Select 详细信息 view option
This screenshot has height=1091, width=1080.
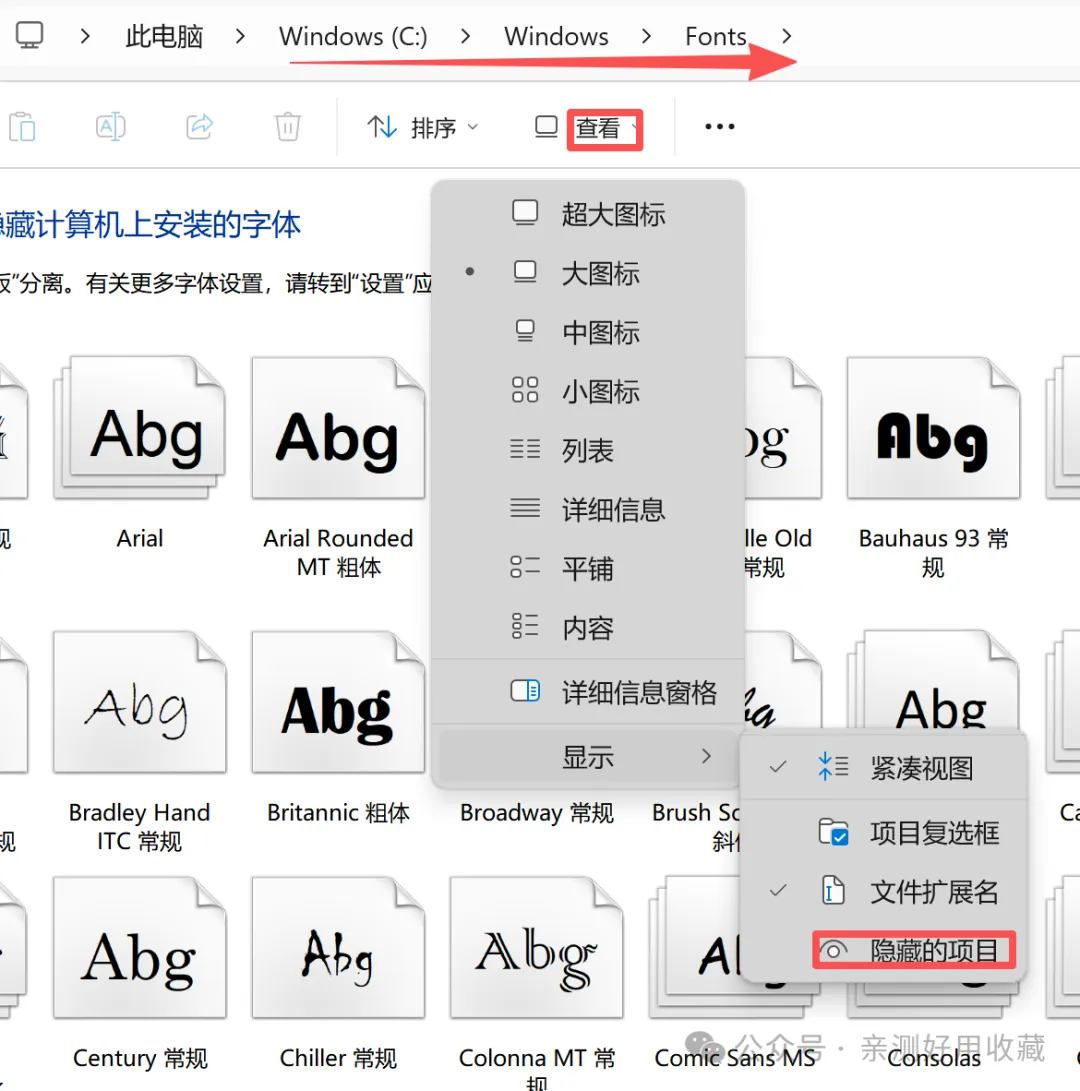coord(588,510)
